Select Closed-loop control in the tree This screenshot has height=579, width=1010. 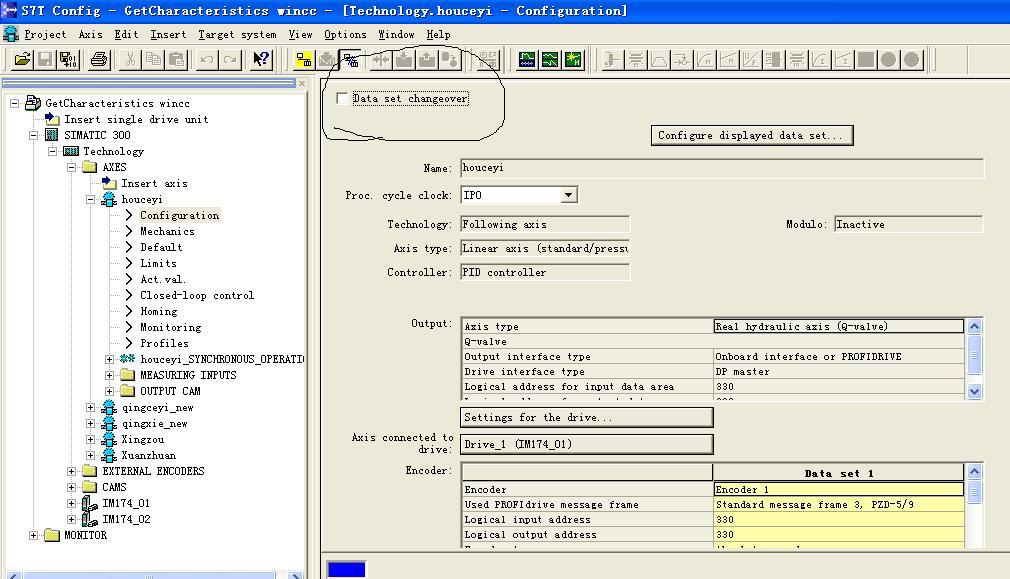point(197,296)
